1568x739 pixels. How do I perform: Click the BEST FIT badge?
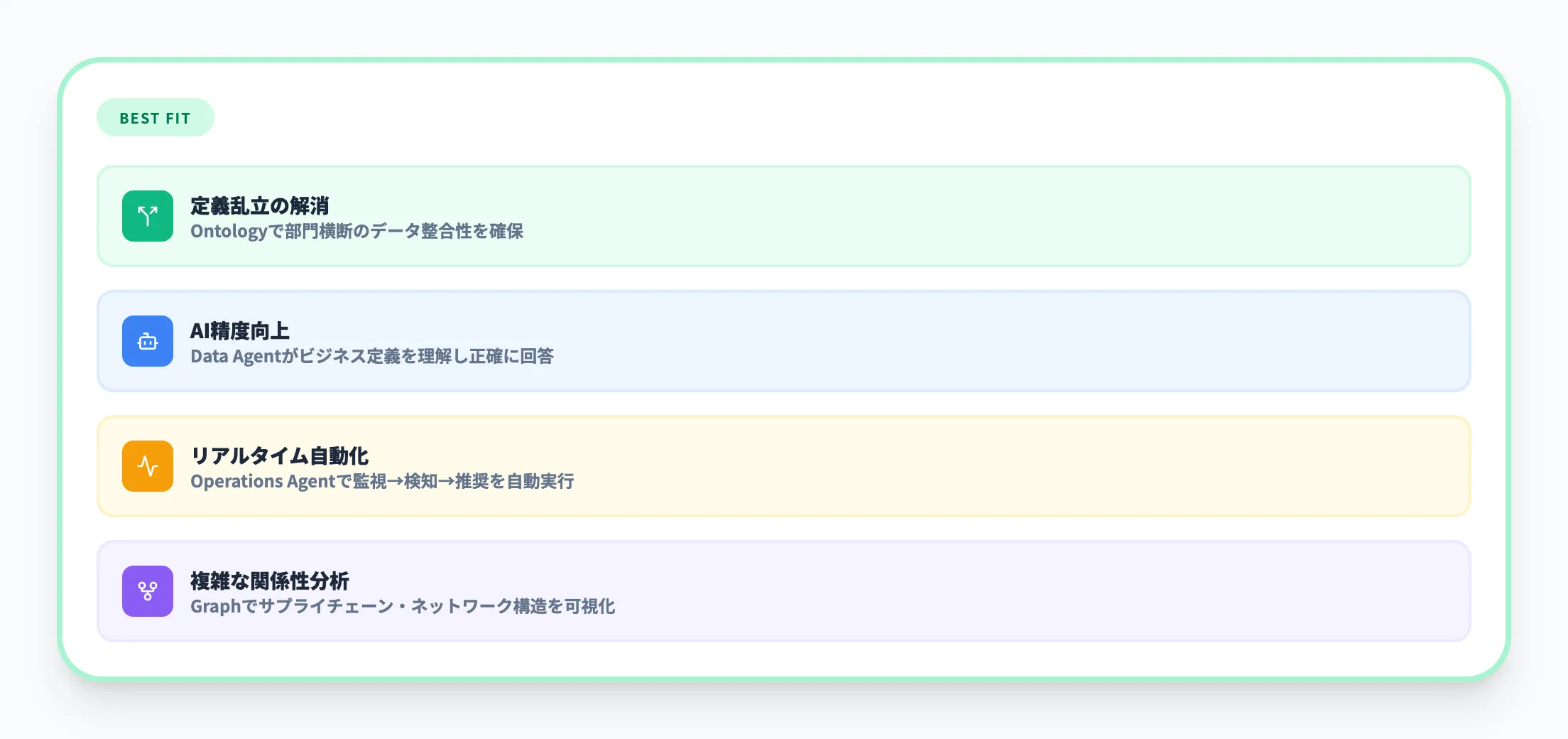point(155,117)
